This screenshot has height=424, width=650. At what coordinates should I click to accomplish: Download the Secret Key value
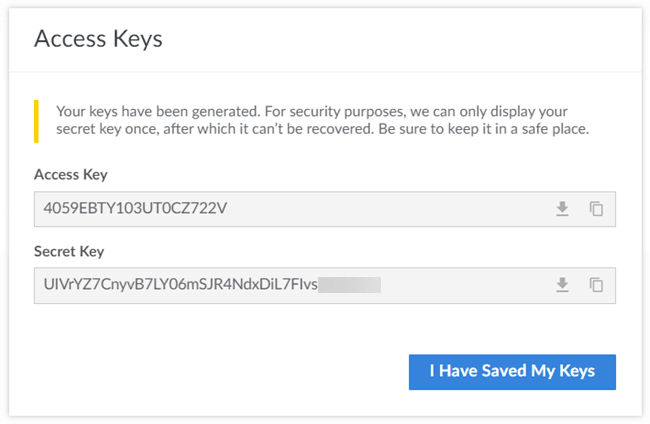coord(562,285)
